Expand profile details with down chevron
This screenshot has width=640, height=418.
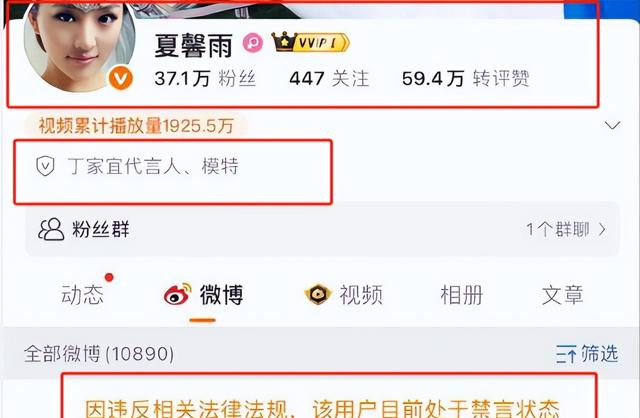[x=612, y=125]
